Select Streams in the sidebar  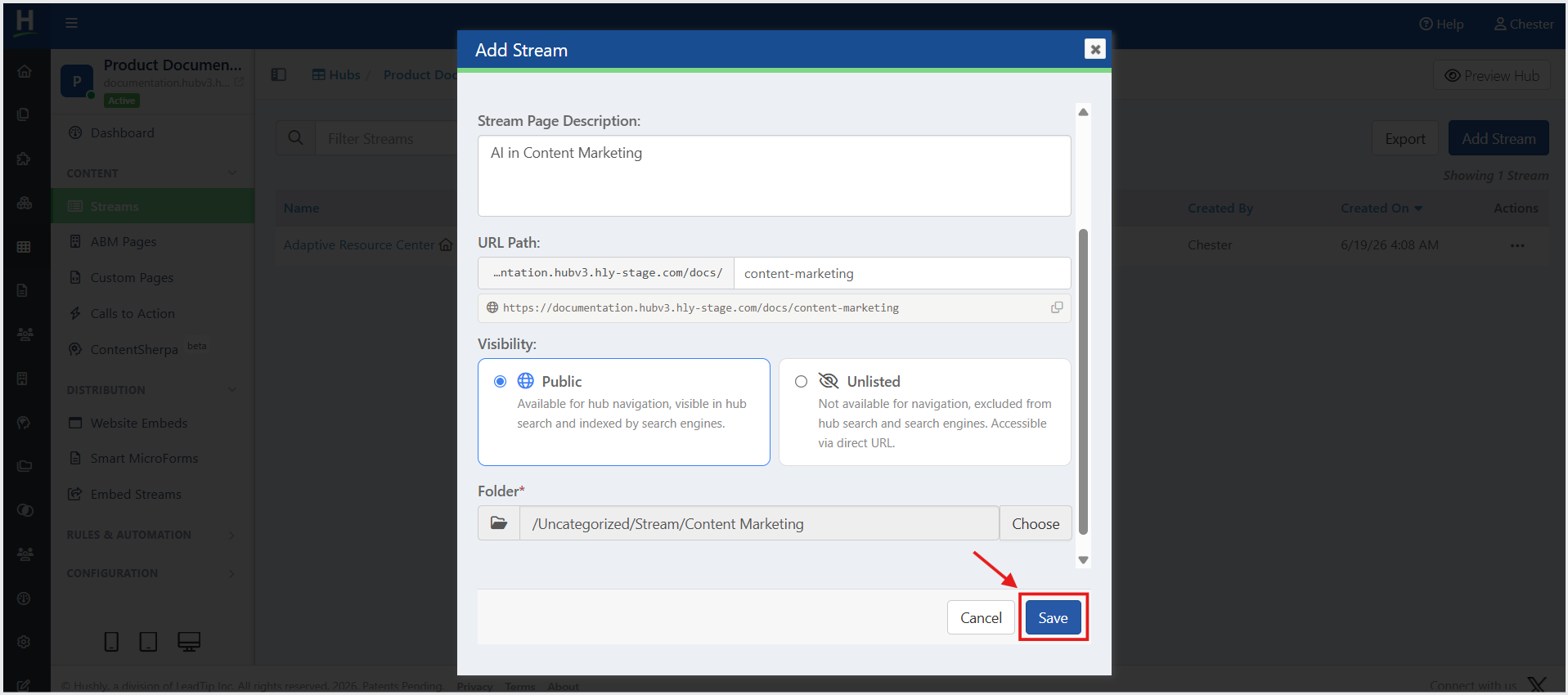(x=152, y=206)
